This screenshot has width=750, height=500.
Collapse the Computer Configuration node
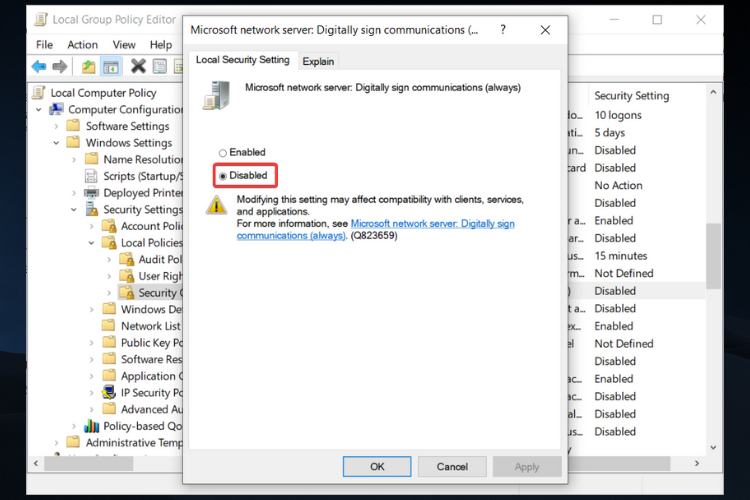click(x=39, y=110)
